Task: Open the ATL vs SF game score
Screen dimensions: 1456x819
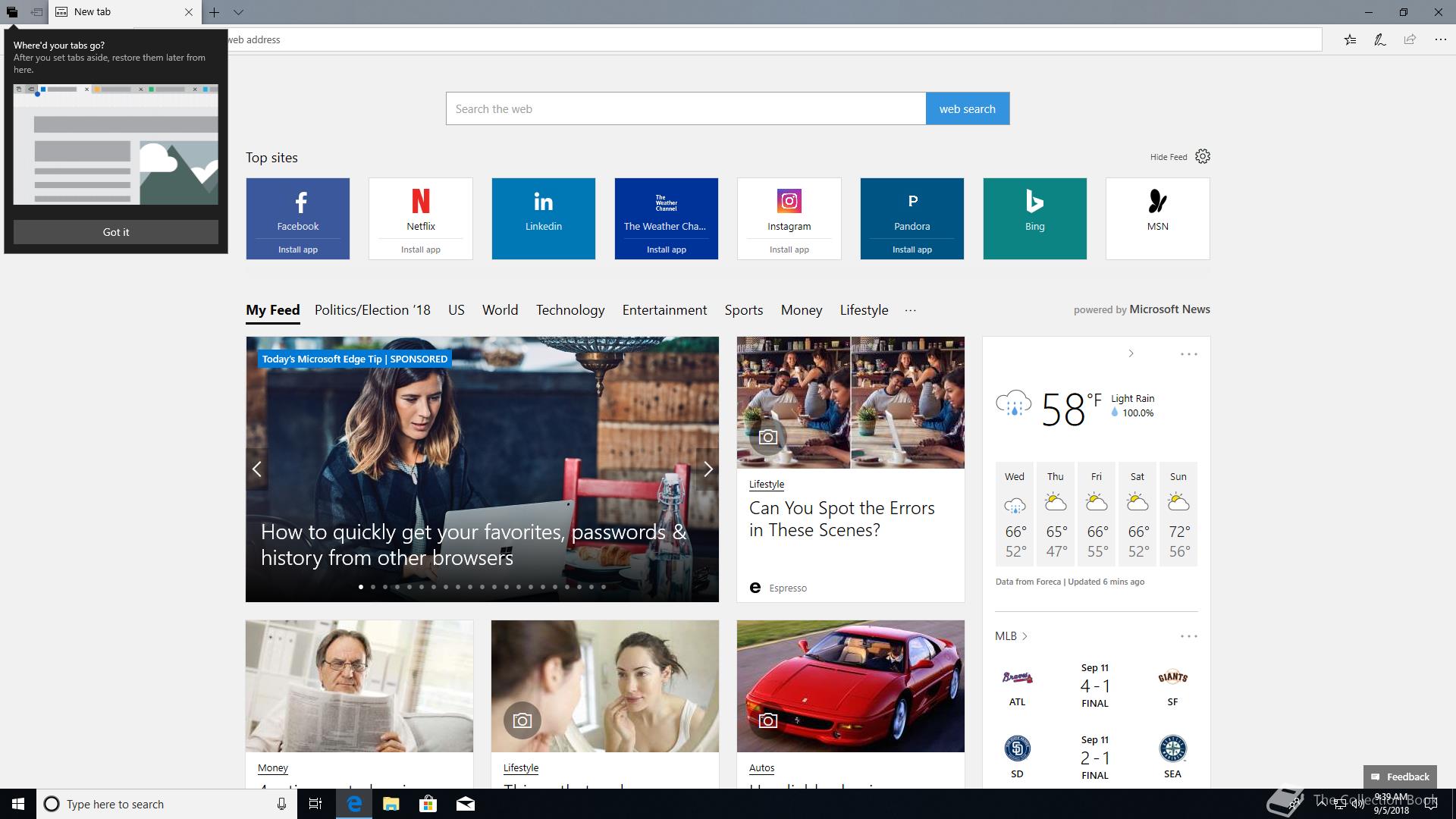Action: tap(1095, 686)
